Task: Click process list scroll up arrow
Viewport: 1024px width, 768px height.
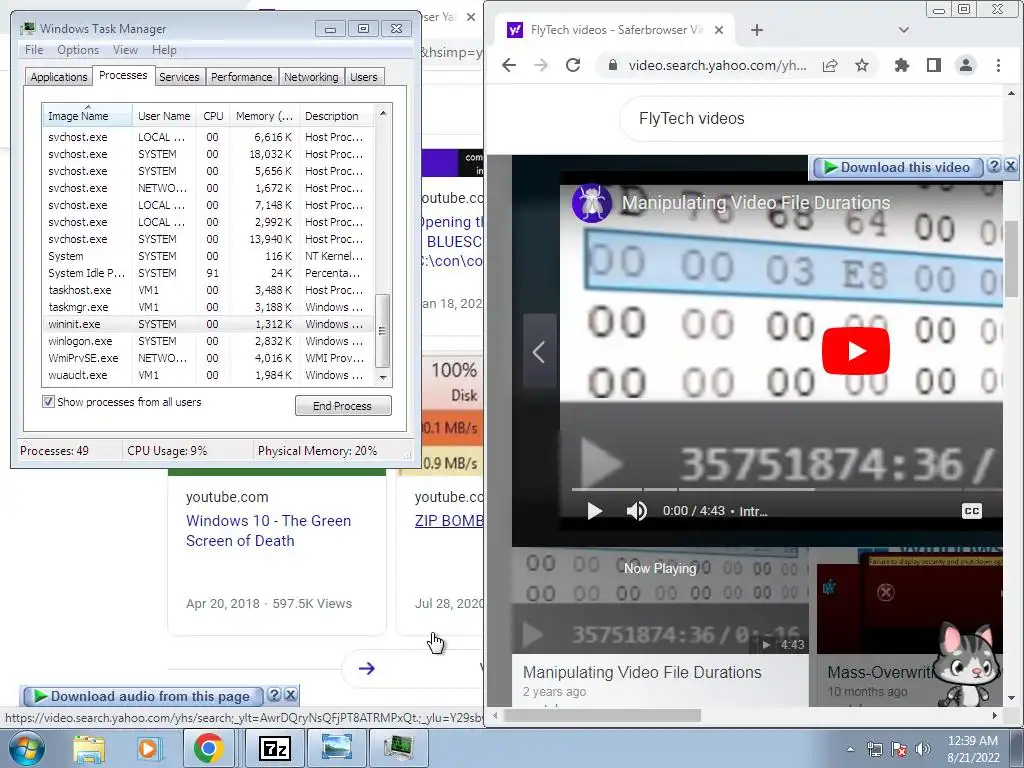Action: coord(383,114)
